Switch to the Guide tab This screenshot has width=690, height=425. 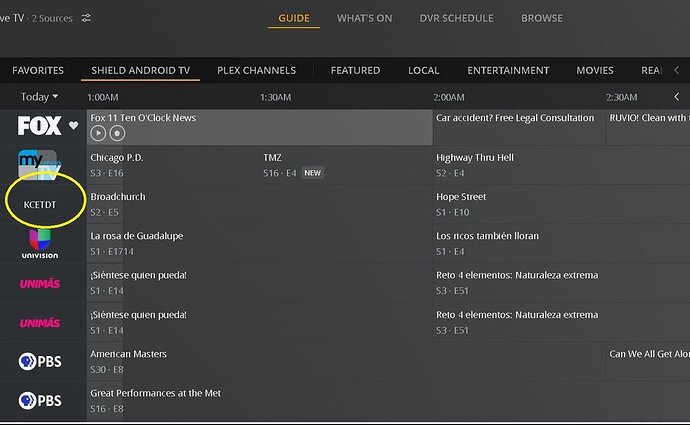[294, 18]
